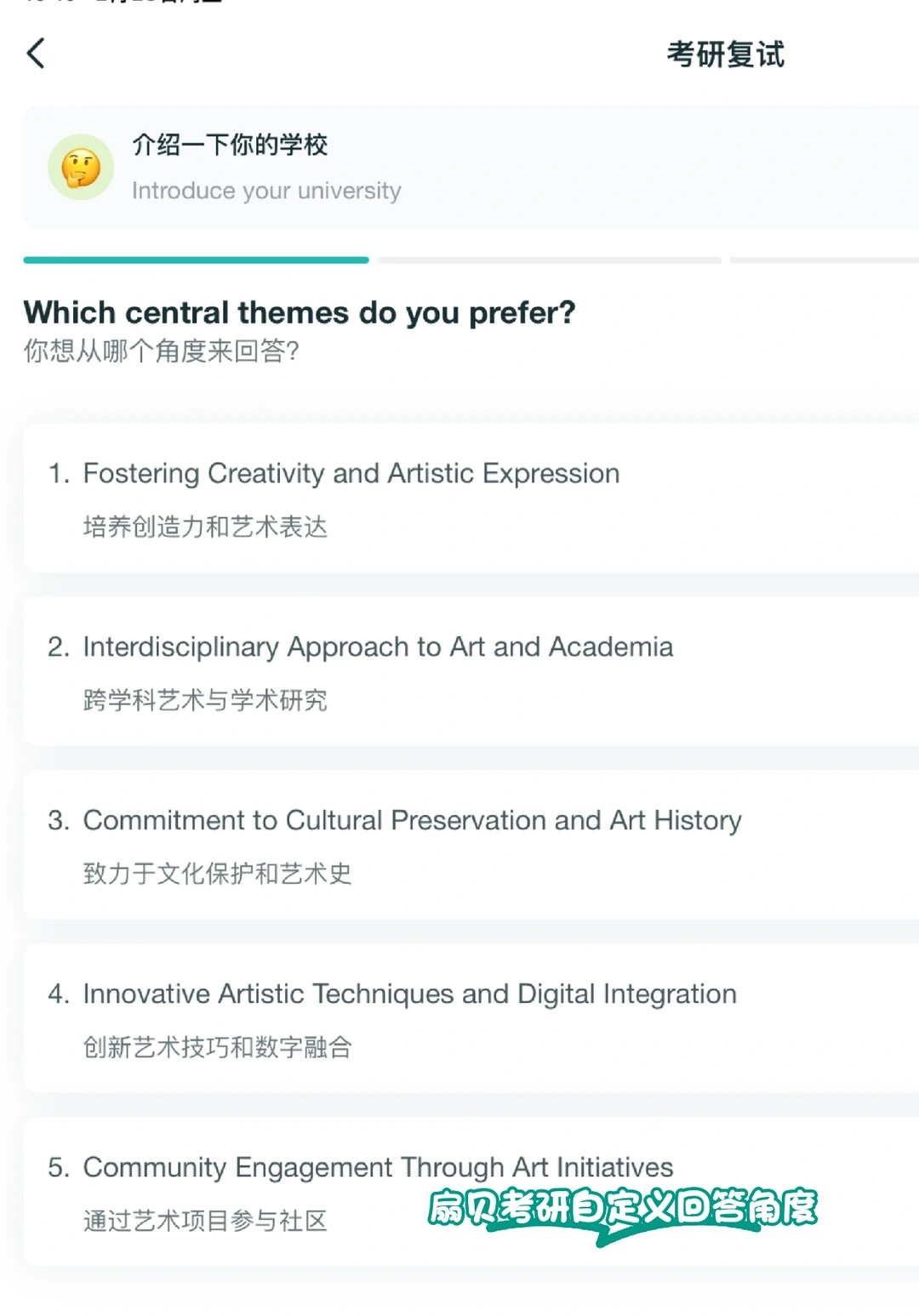Tap the back arrow icon
919x1316 pixels.
36,54
